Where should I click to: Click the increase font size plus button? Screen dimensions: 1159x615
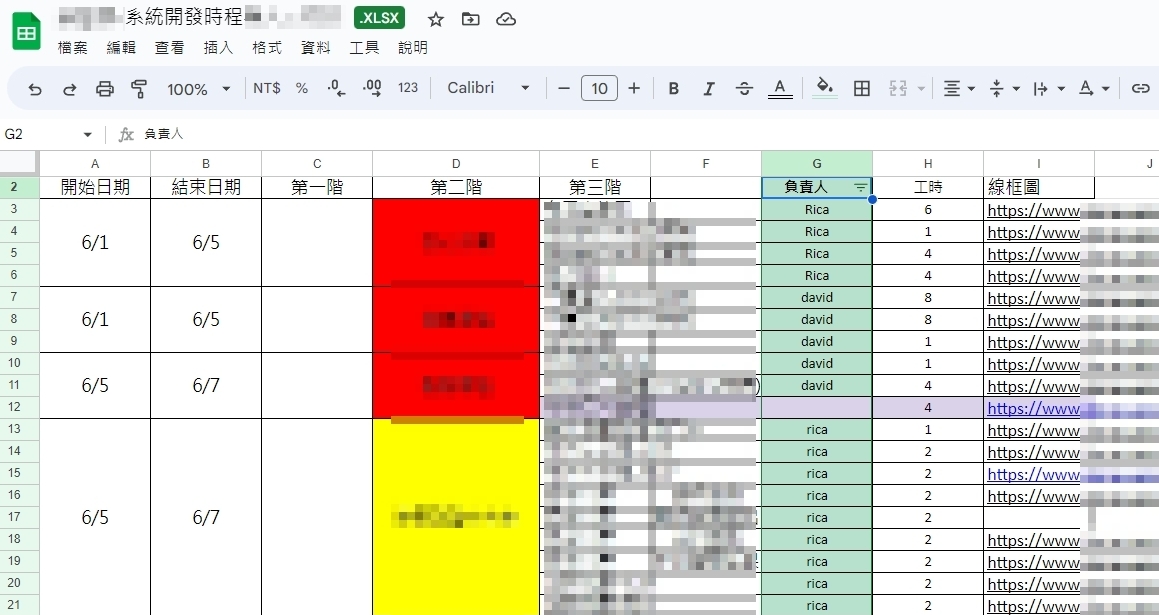click(x=634, y=89)
